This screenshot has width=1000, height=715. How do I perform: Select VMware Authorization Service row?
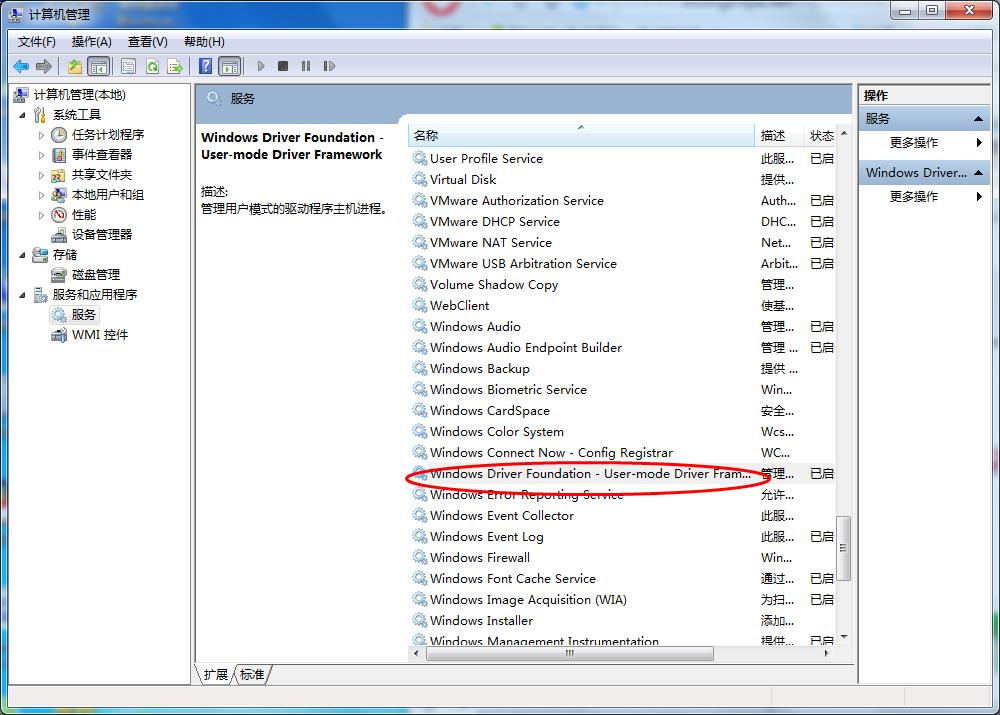coord(622,200)
